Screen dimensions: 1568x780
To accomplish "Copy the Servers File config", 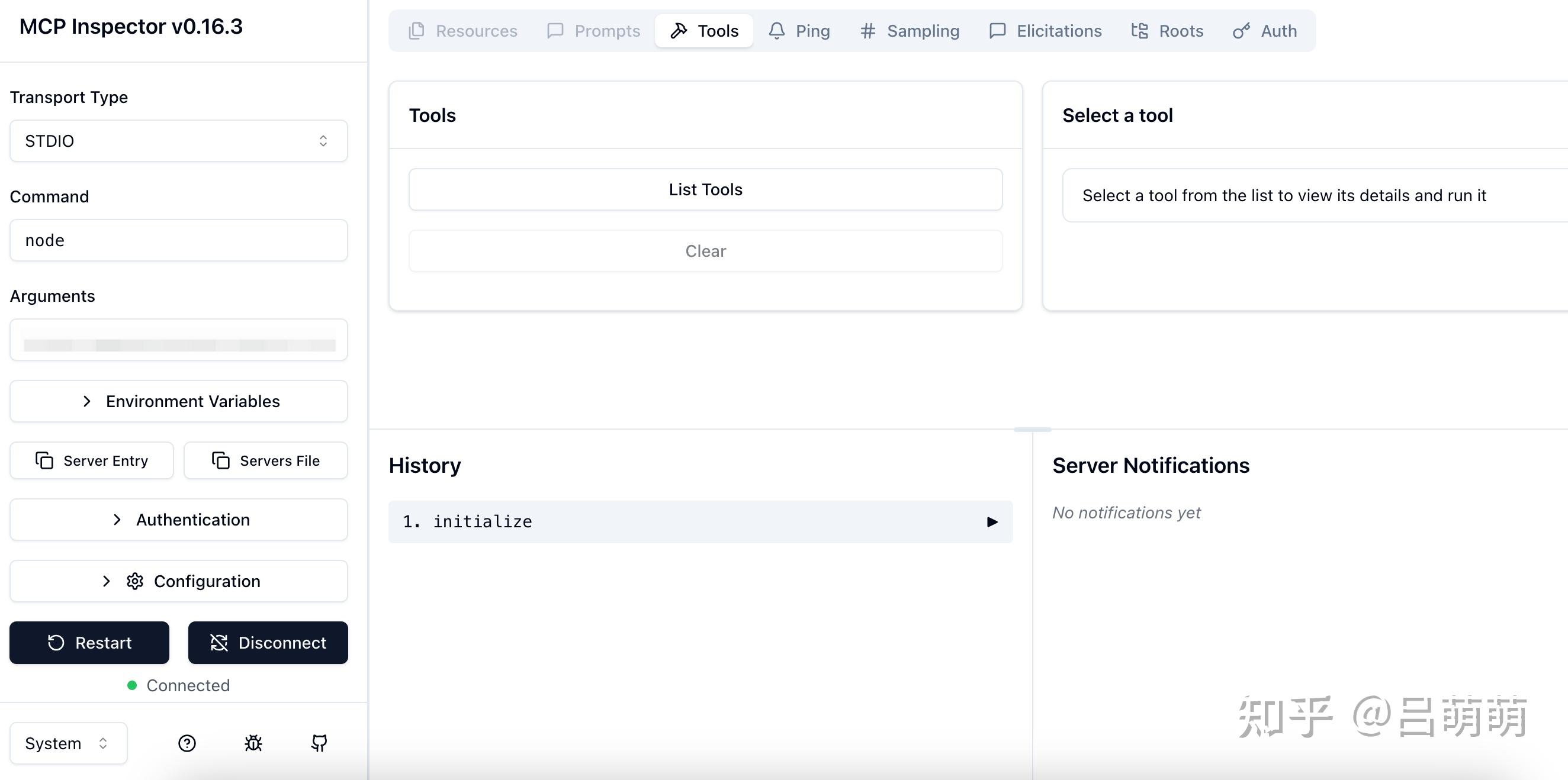I will coord(265,460).
